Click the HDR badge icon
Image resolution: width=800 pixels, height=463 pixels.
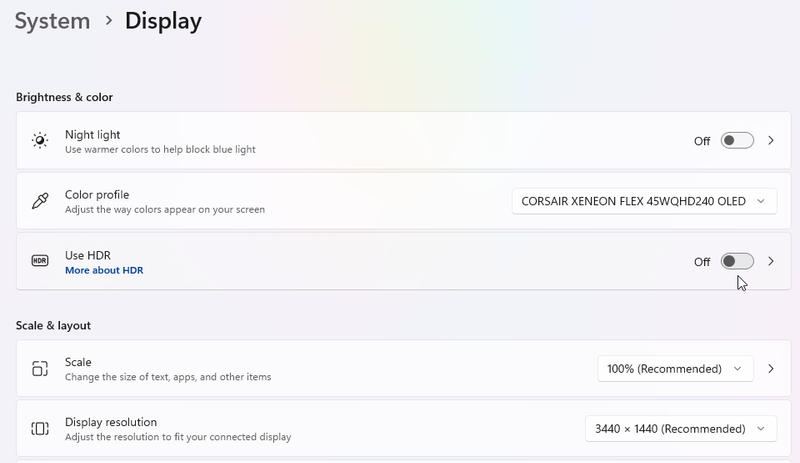pyautogui.click(x=40, y=261)
